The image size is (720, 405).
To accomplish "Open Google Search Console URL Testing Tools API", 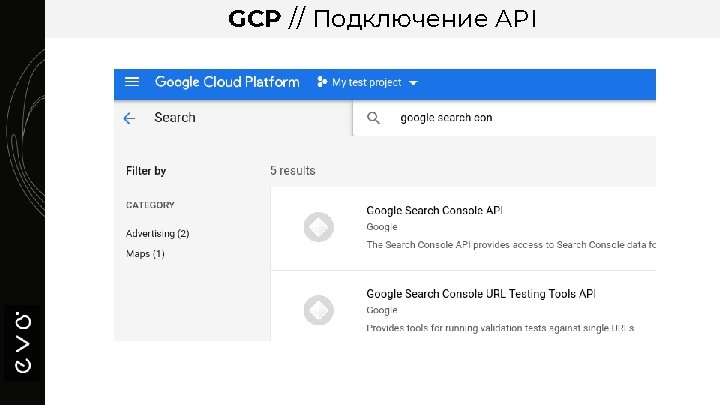I will pos(480,294).
